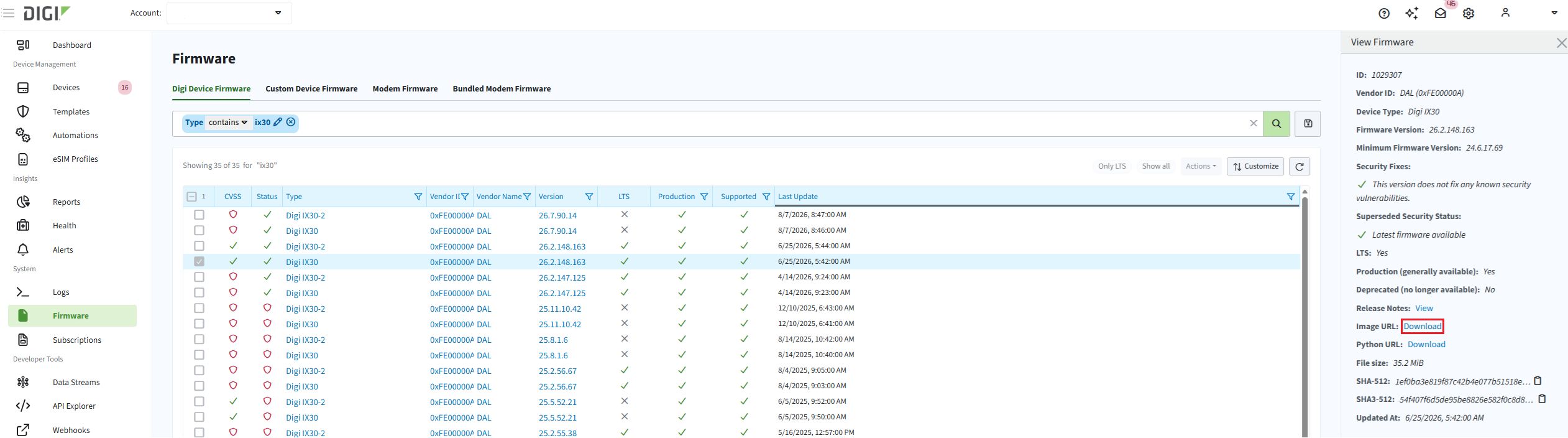Image resolution: width=1568 pixels, height=438 pixels.
Task: Edit the ix30 filter with pencil icon
Action: (278, 122)
